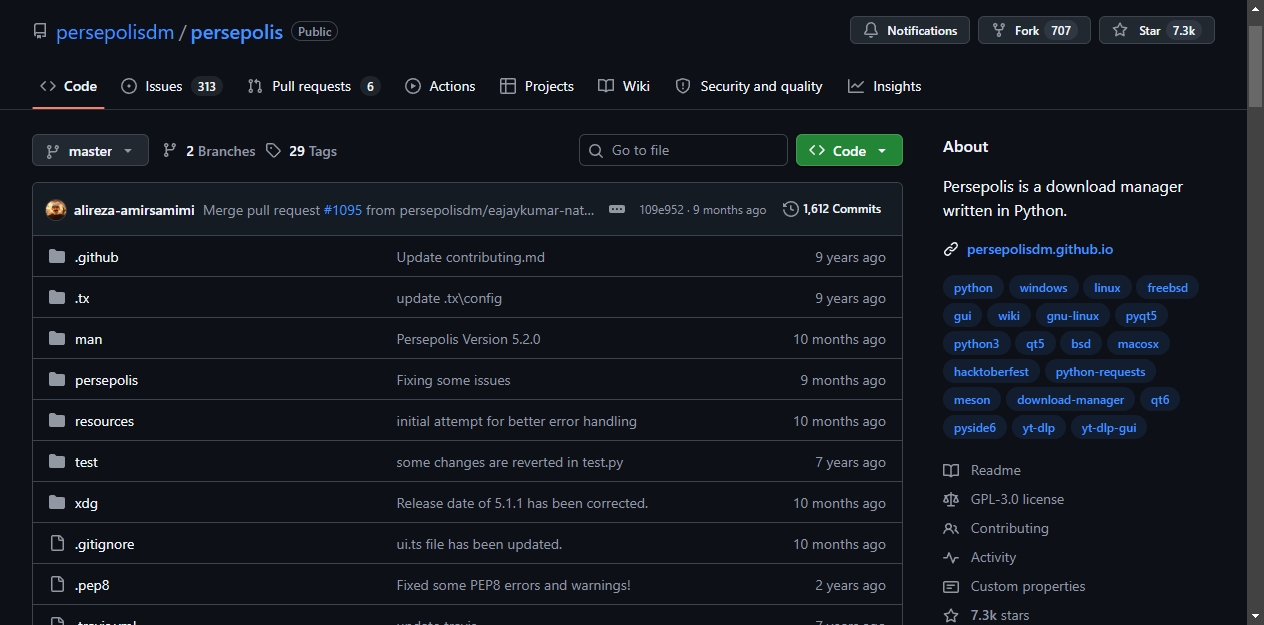The width and height of the screenshot is (1264, 625).
Task: Open the 'Fixing some issues' commit message
Action: click(x=453, y=380)
